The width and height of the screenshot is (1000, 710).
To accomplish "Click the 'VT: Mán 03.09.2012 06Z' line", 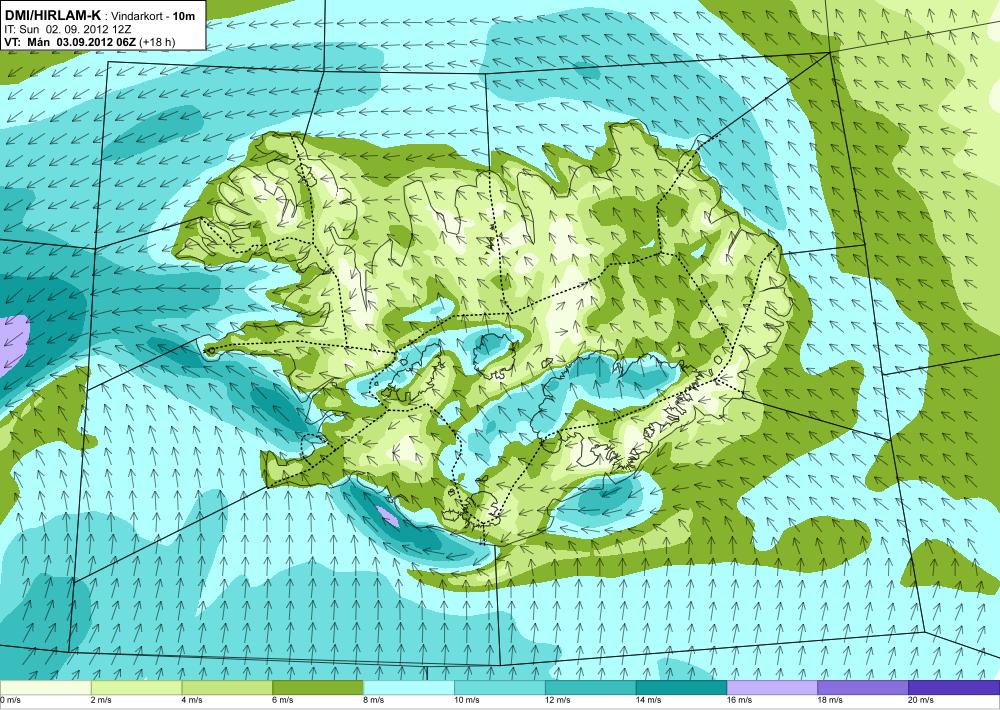I will pyautogui.click(x=71, y=43).
